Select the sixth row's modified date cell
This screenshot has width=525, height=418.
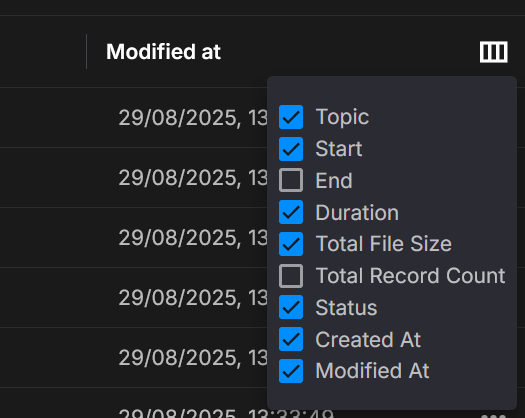(x=226, y=413)
